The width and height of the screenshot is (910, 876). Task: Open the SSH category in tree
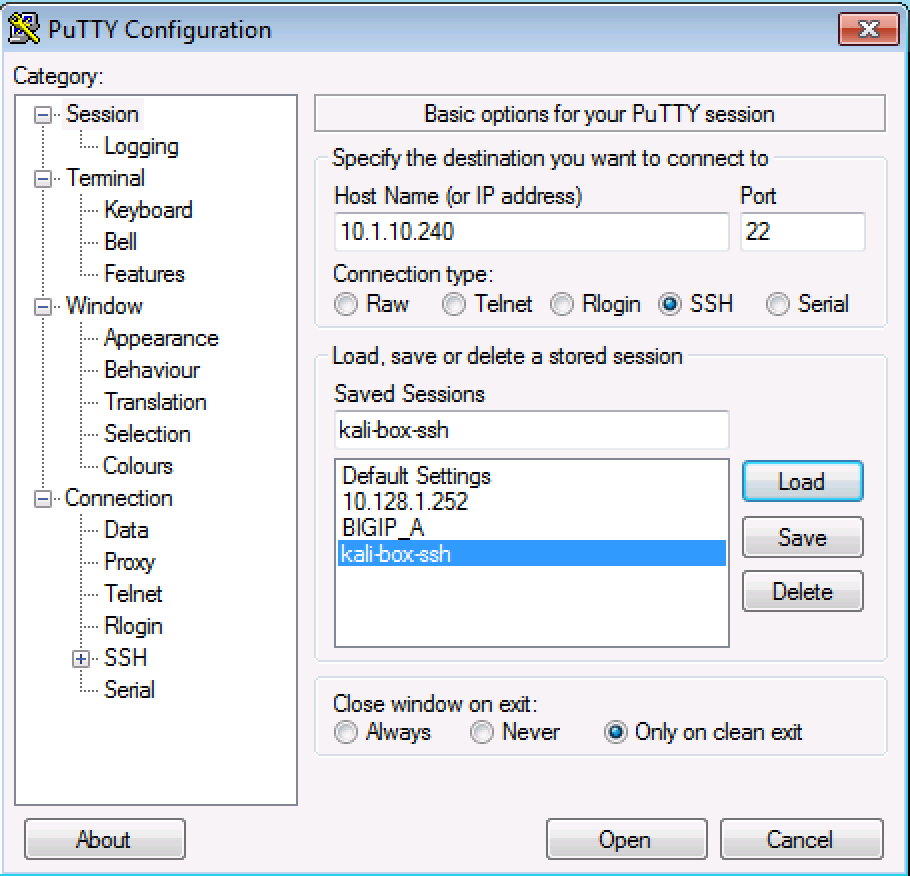tap(125, 658)
